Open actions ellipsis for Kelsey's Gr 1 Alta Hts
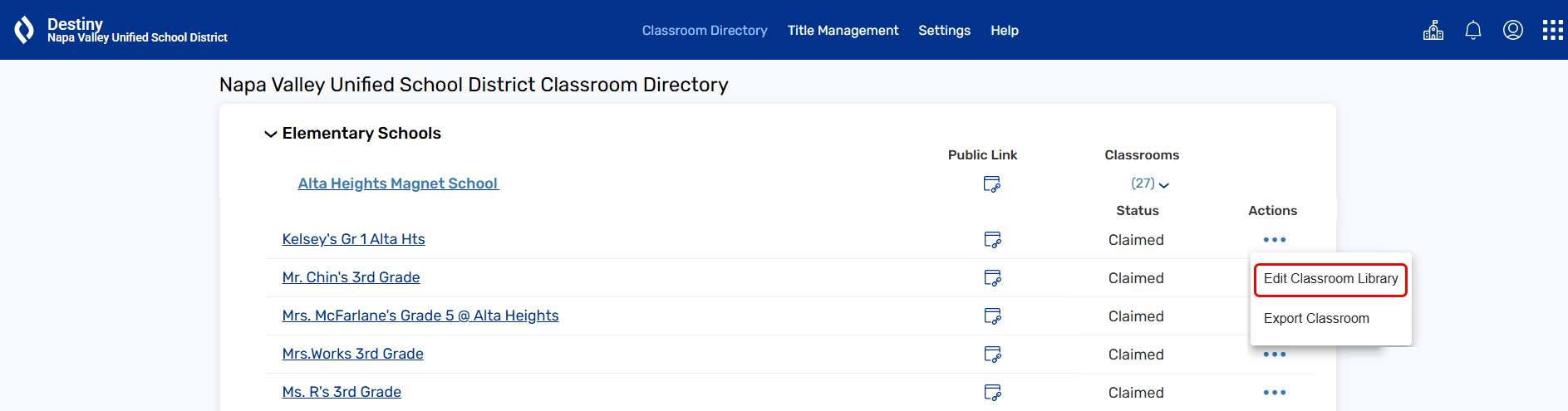This screenshot has height=411, width=1568. tap(1275, 240)
